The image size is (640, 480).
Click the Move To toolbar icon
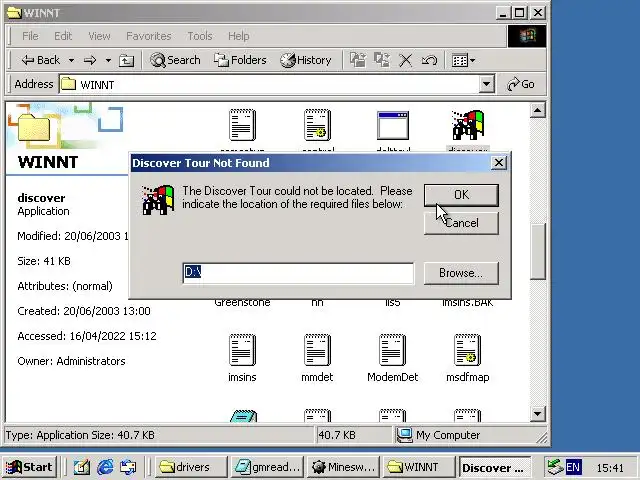[358, 60]
